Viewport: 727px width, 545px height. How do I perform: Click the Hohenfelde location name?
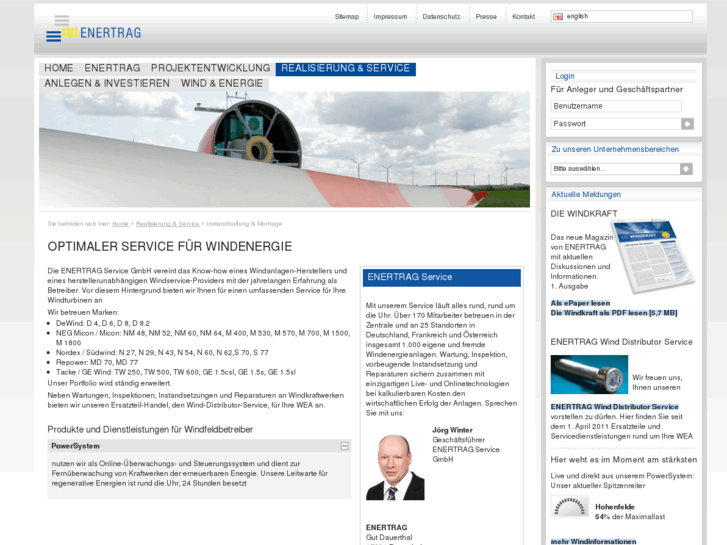click(615, 507)
